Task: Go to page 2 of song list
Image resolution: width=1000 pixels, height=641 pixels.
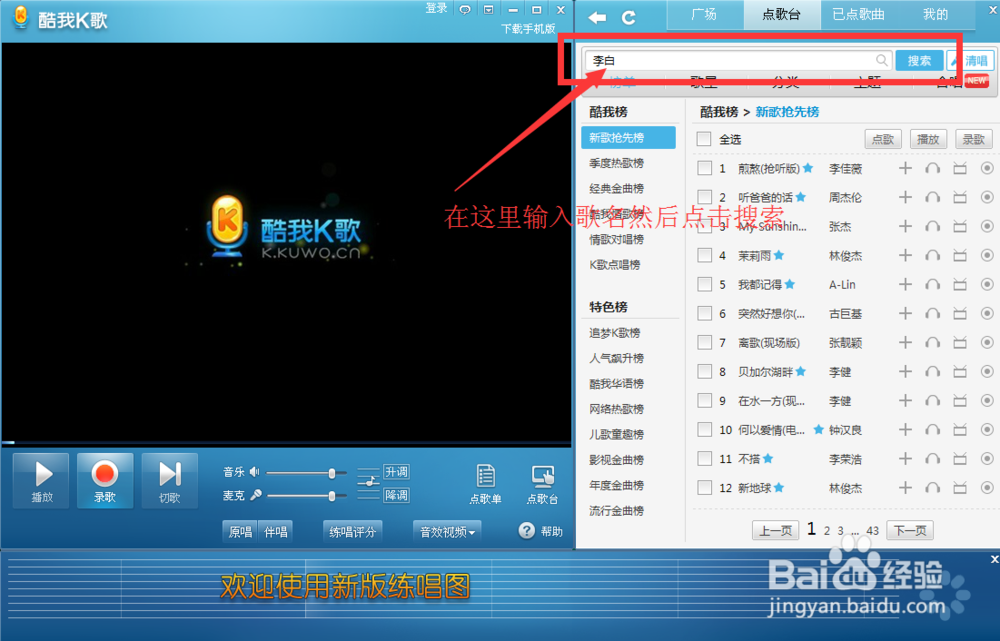Action: pyautogui.click(x=827, y=531)
